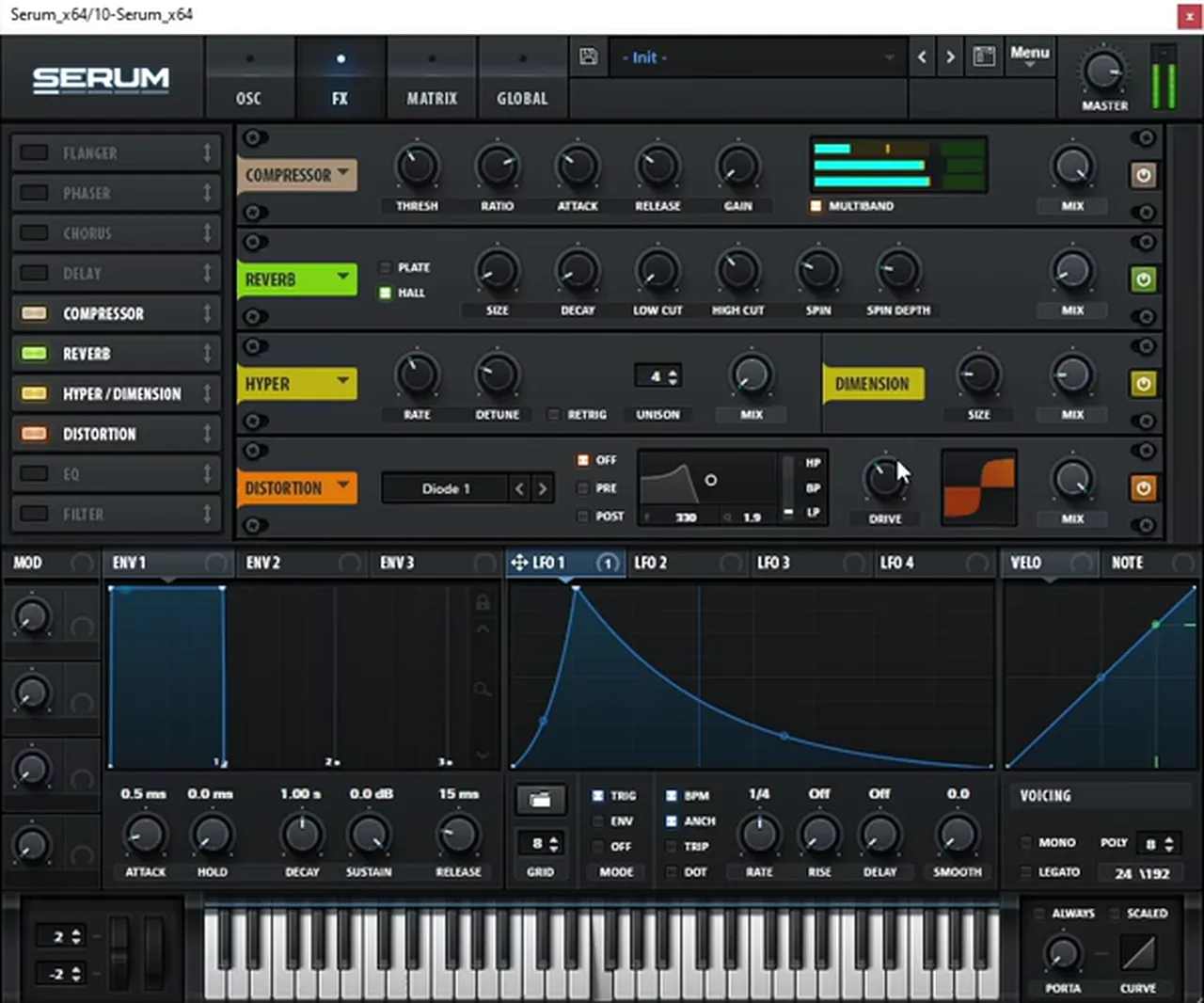The width and height of the screenshot is (1204, 1003).
Task: Open the Init preset name dropdown
Action: click(x=756, y=57)
